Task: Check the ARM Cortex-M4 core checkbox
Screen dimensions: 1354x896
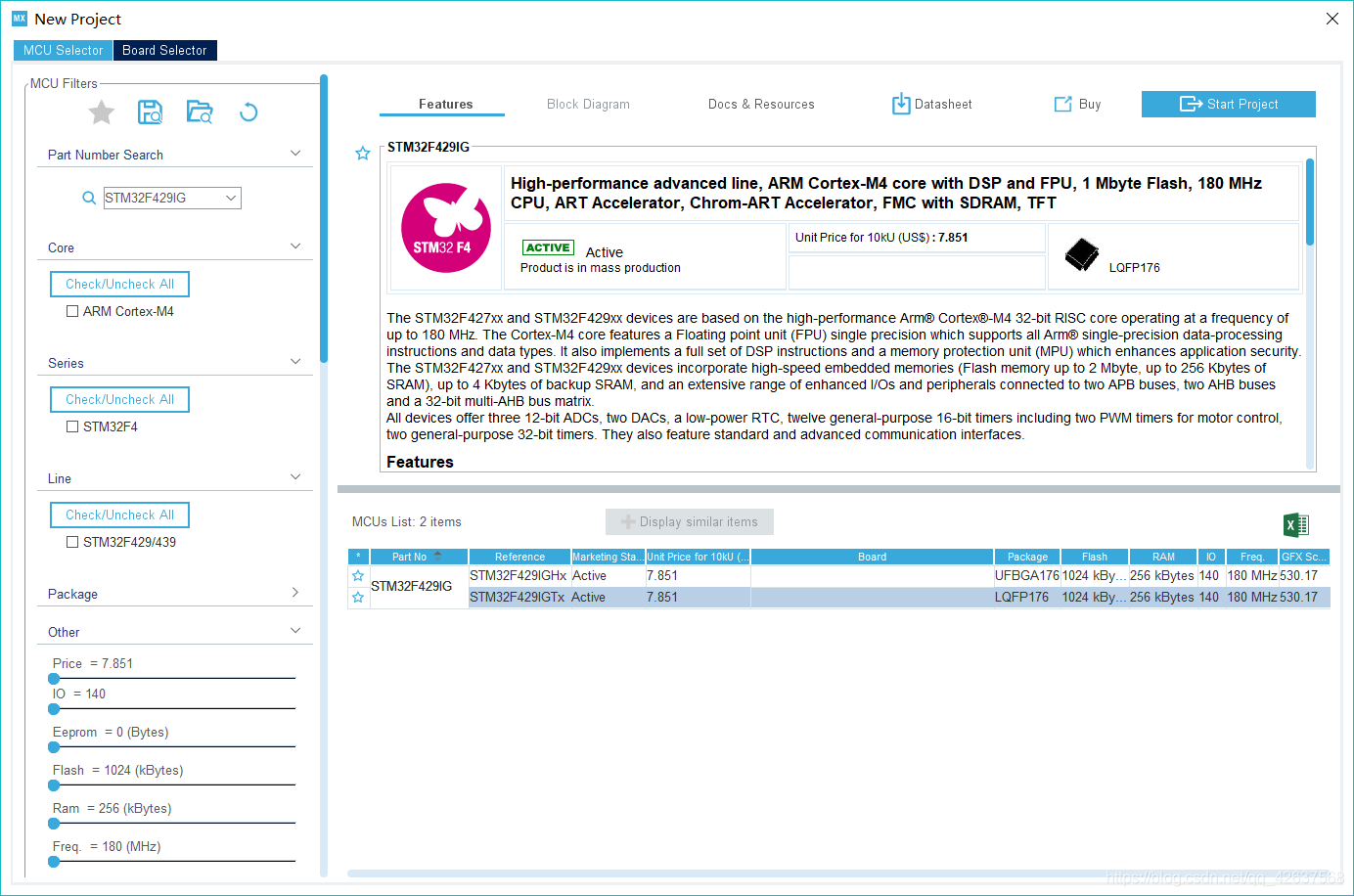Action: [x=72, y=312]
